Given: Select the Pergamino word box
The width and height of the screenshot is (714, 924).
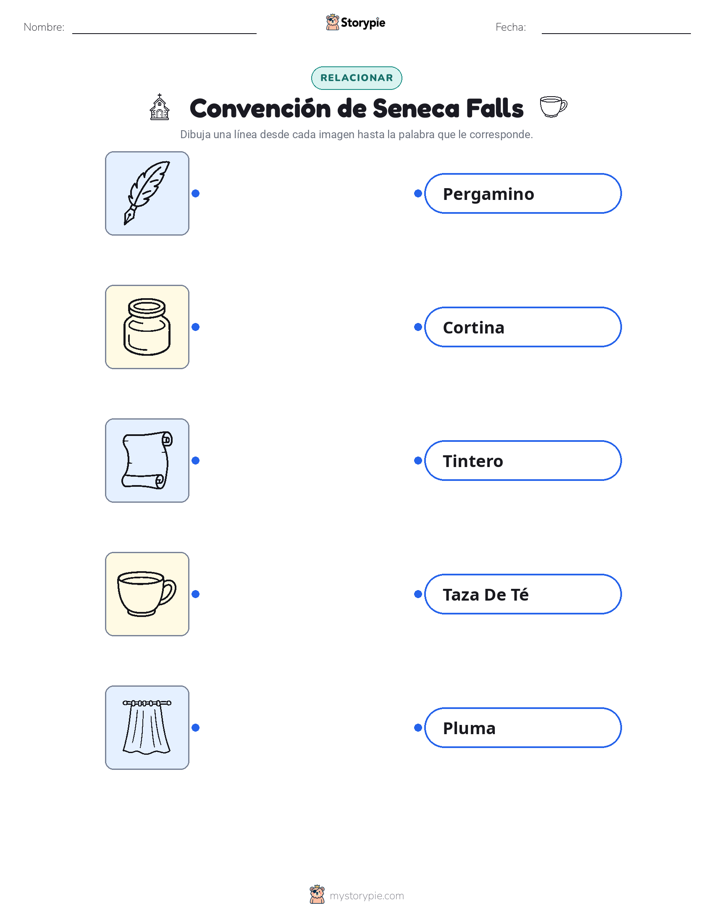Looking at the screenshot, I should (x=523, y=193).
